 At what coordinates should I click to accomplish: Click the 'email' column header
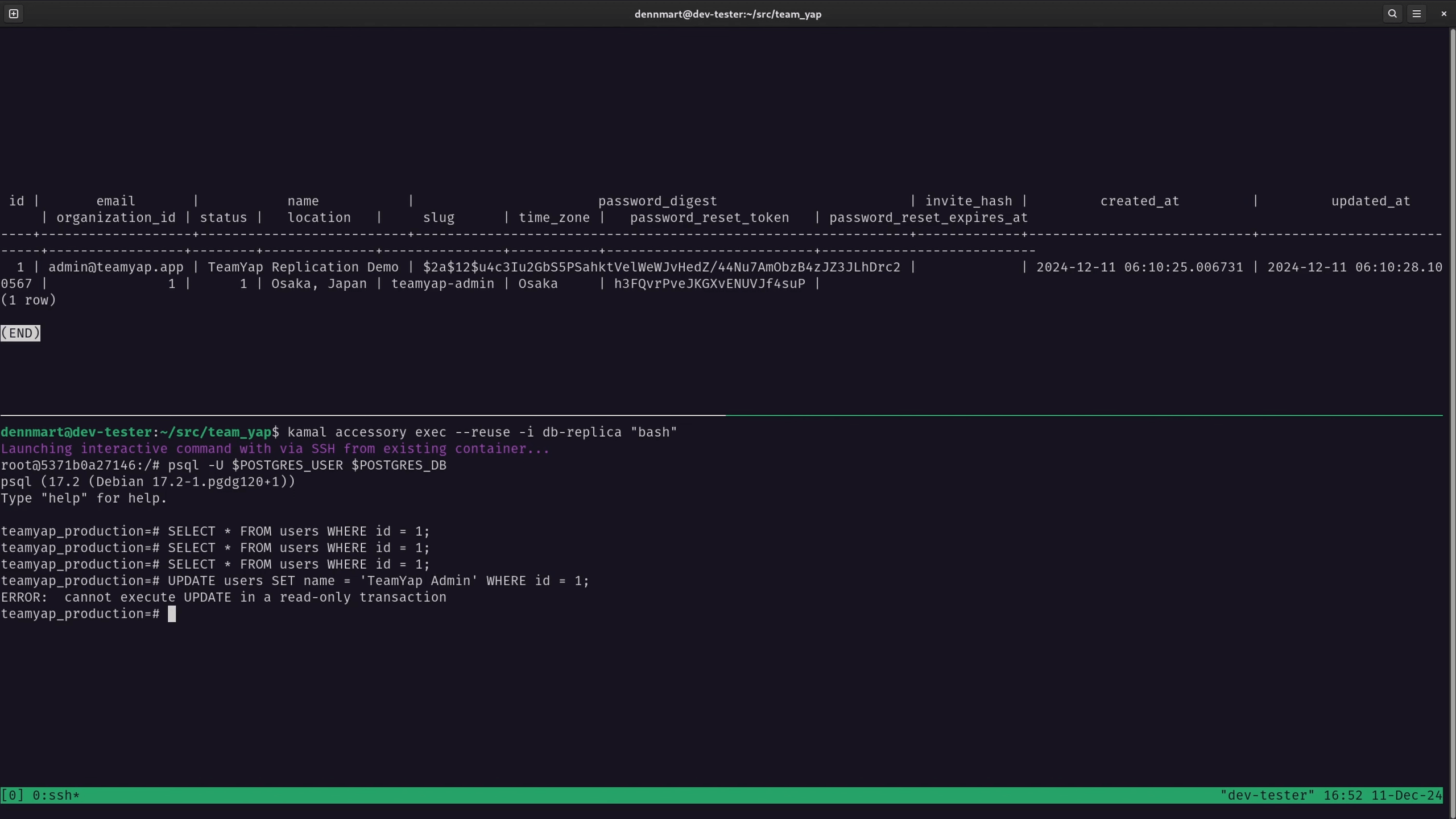pos(115,201)
